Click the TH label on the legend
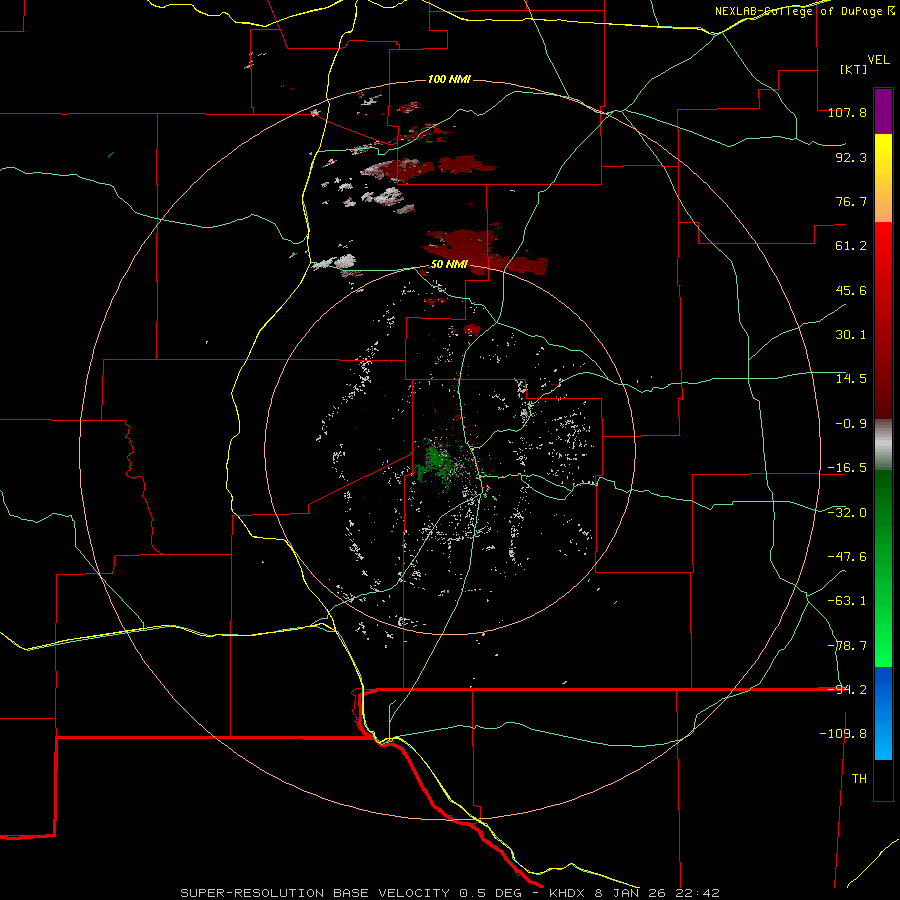This screenshot has height=900, width=900. (859, 779)
